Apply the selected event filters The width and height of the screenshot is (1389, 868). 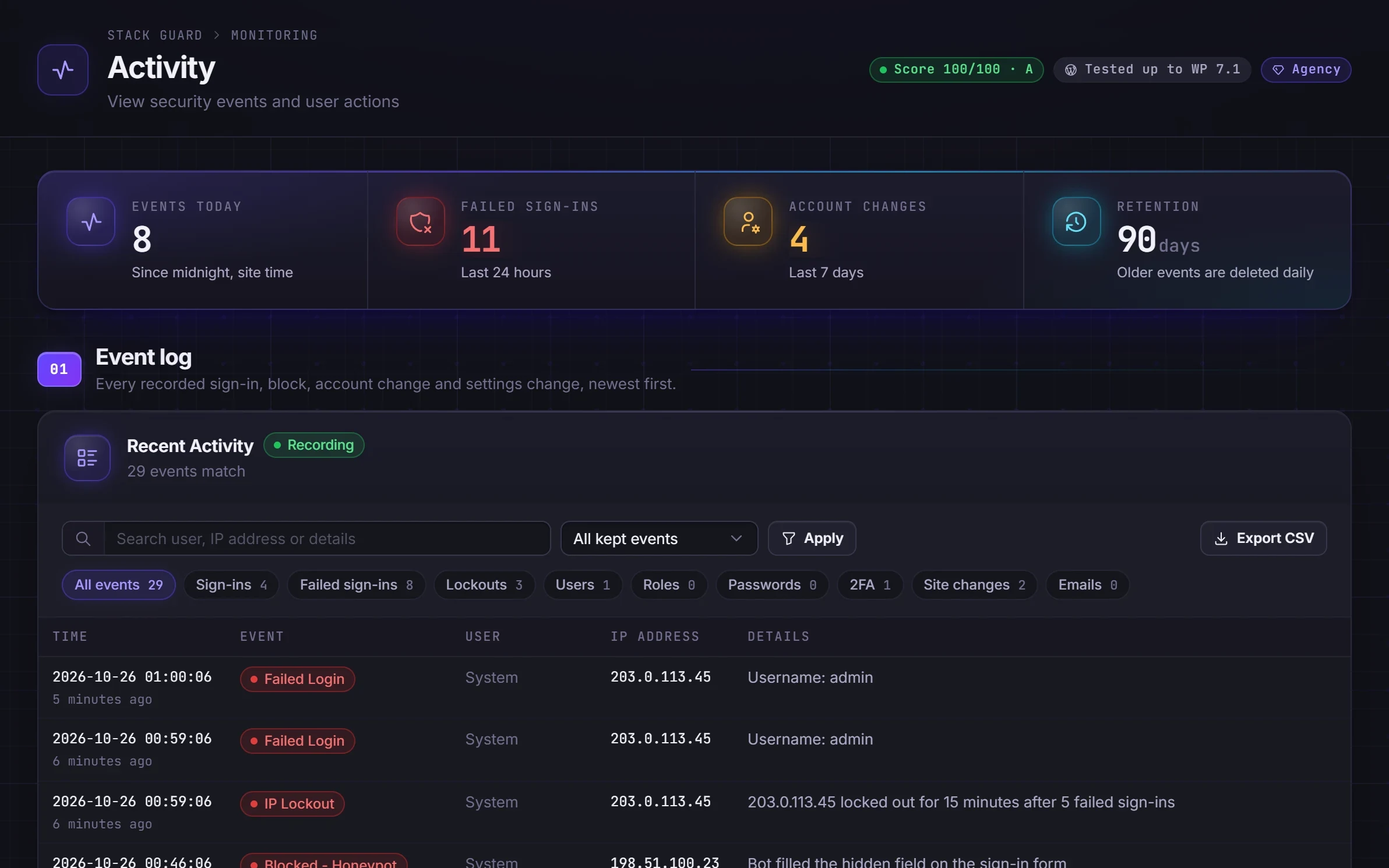click(x=812, y=538)
